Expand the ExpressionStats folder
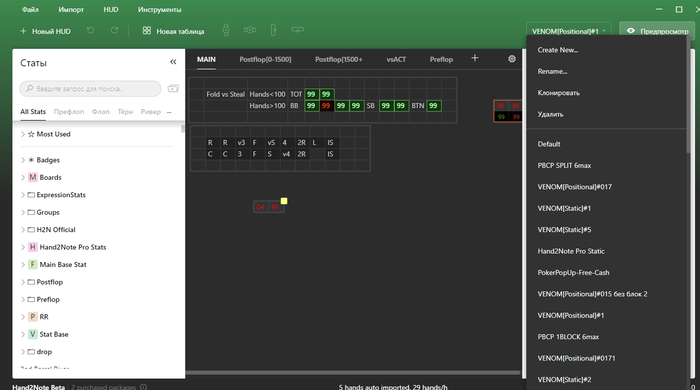Screen dimensions: 700x390 (23, 195)
